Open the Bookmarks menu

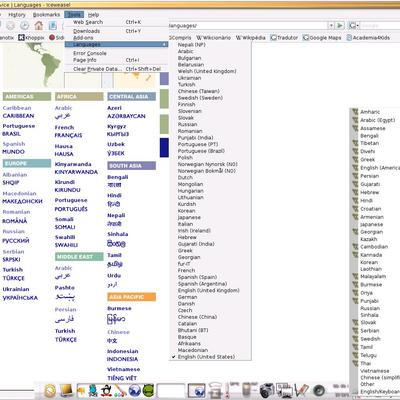[46, 15]
